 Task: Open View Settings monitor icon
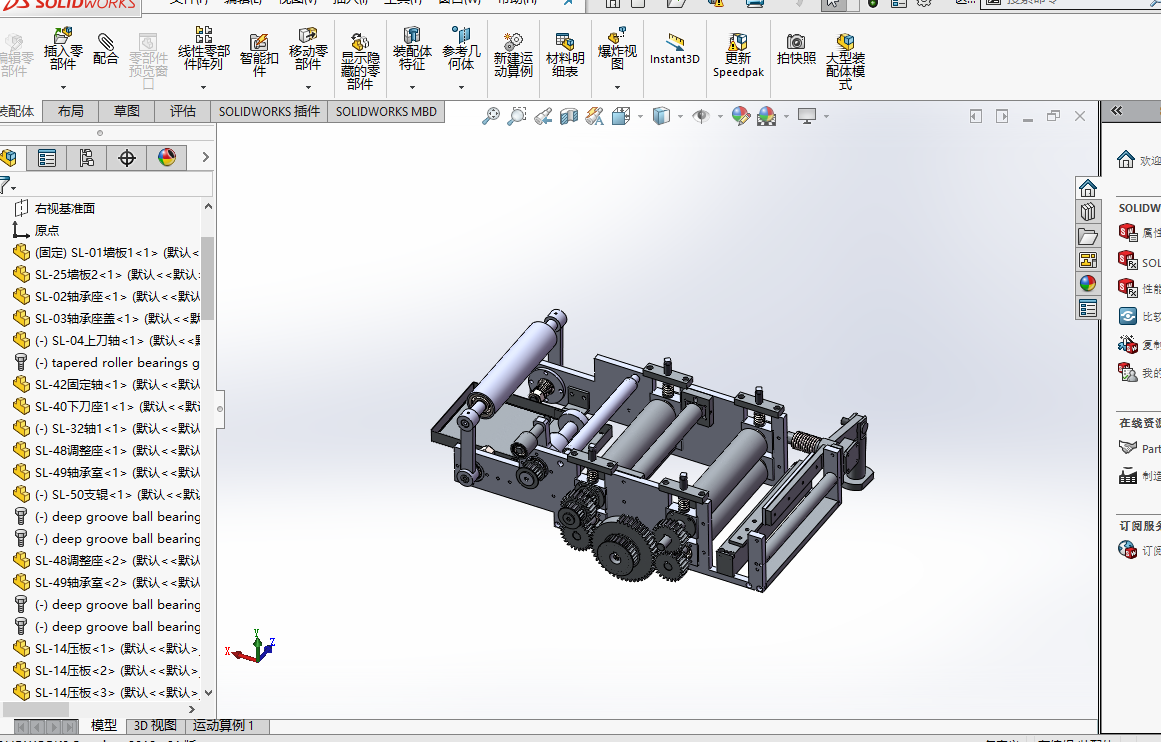807,116
